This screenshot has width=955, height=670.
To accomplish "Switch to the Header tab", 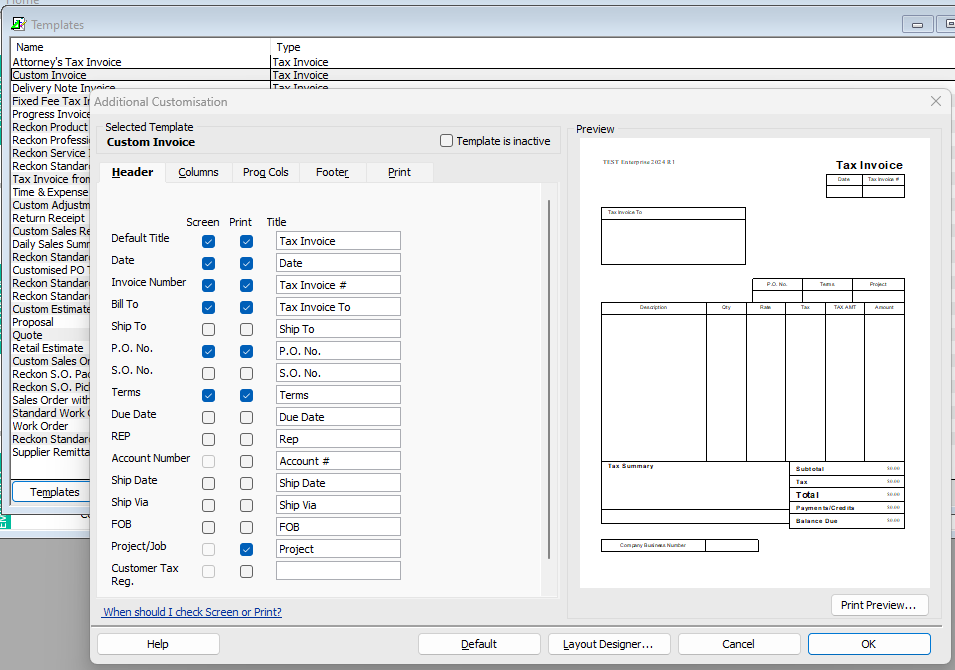I will [132, 172].
